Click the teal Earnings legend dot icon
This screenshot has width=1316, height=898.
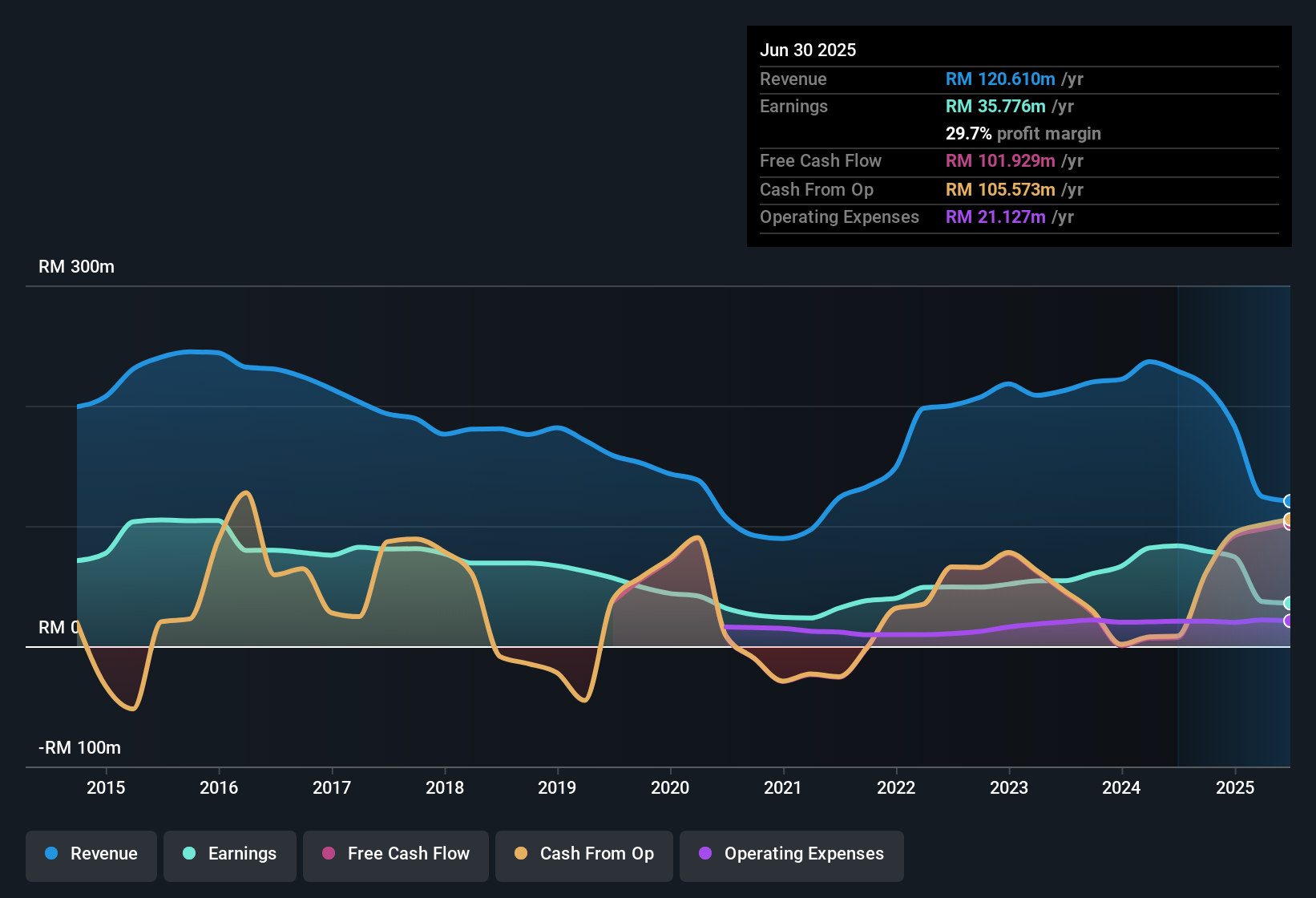pyautogui.click(x=189, y=854)
